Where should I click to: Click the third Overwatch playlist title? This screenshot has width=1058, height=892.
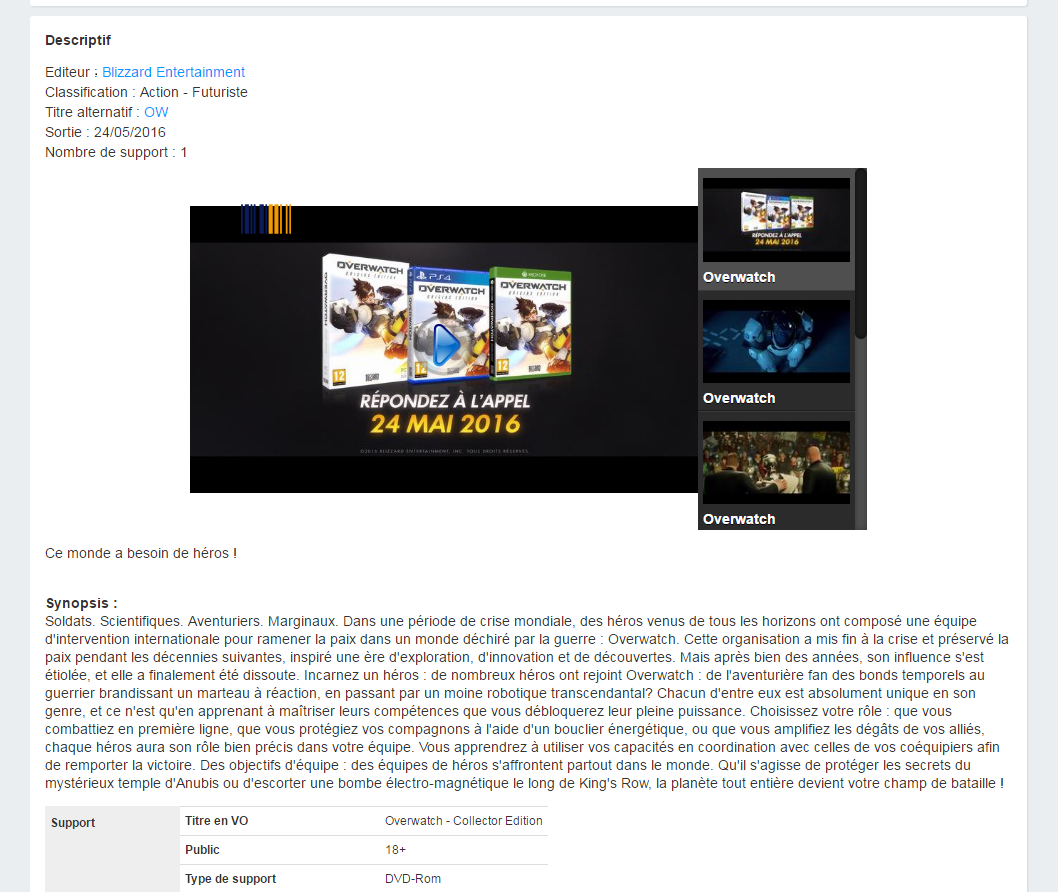739,519
